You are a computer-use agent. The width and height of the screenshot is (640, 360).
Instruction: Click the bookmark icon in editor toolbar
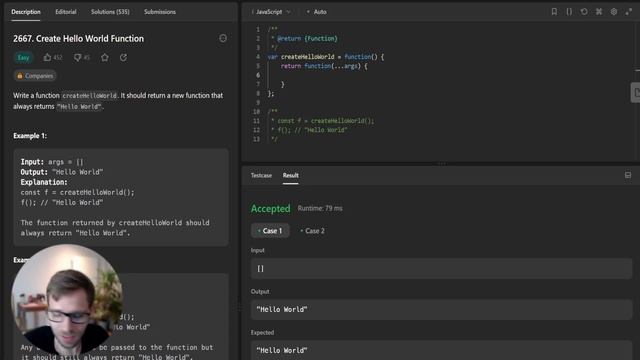[x=554, y=12]
